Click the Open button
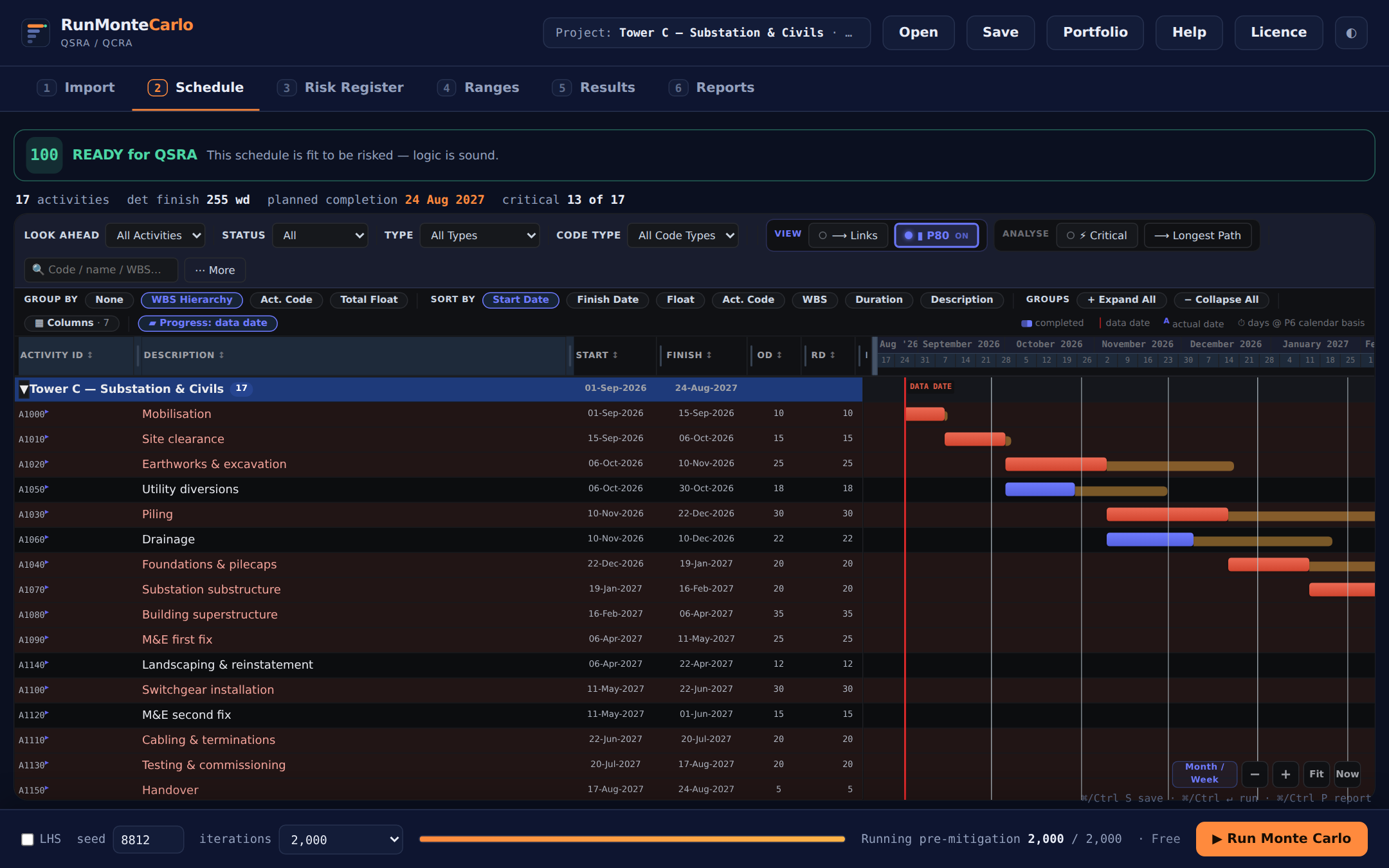Screen dimensions: 1389x868 point(918,33)
